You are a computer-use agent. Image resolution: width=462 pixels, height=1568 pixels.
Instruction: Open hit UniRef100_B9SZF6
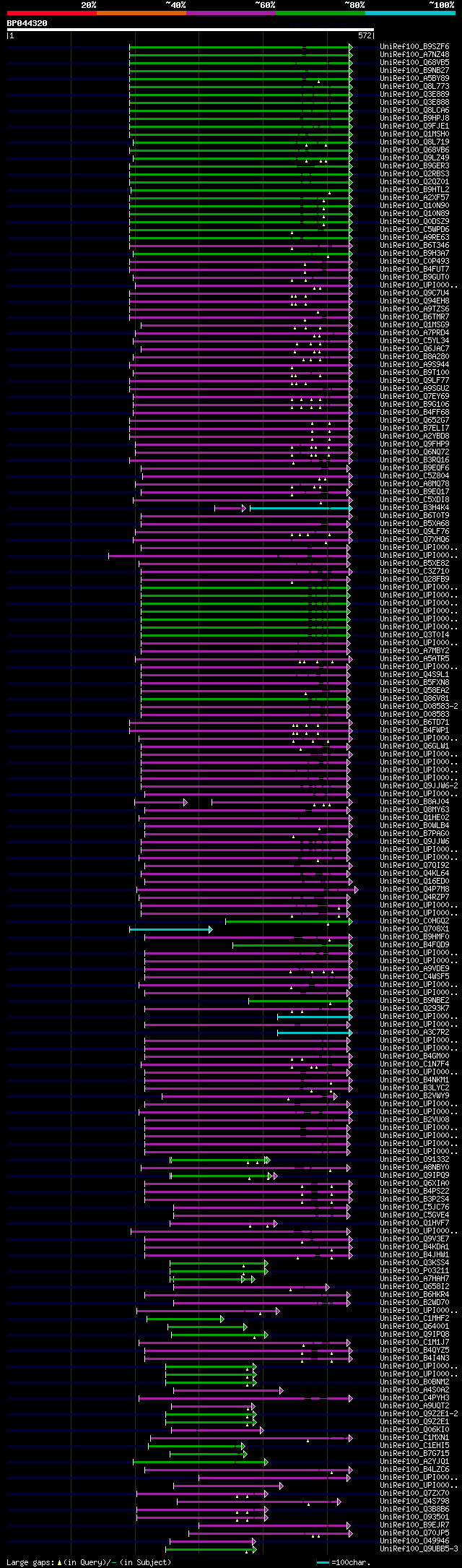[x=414, y=47]
